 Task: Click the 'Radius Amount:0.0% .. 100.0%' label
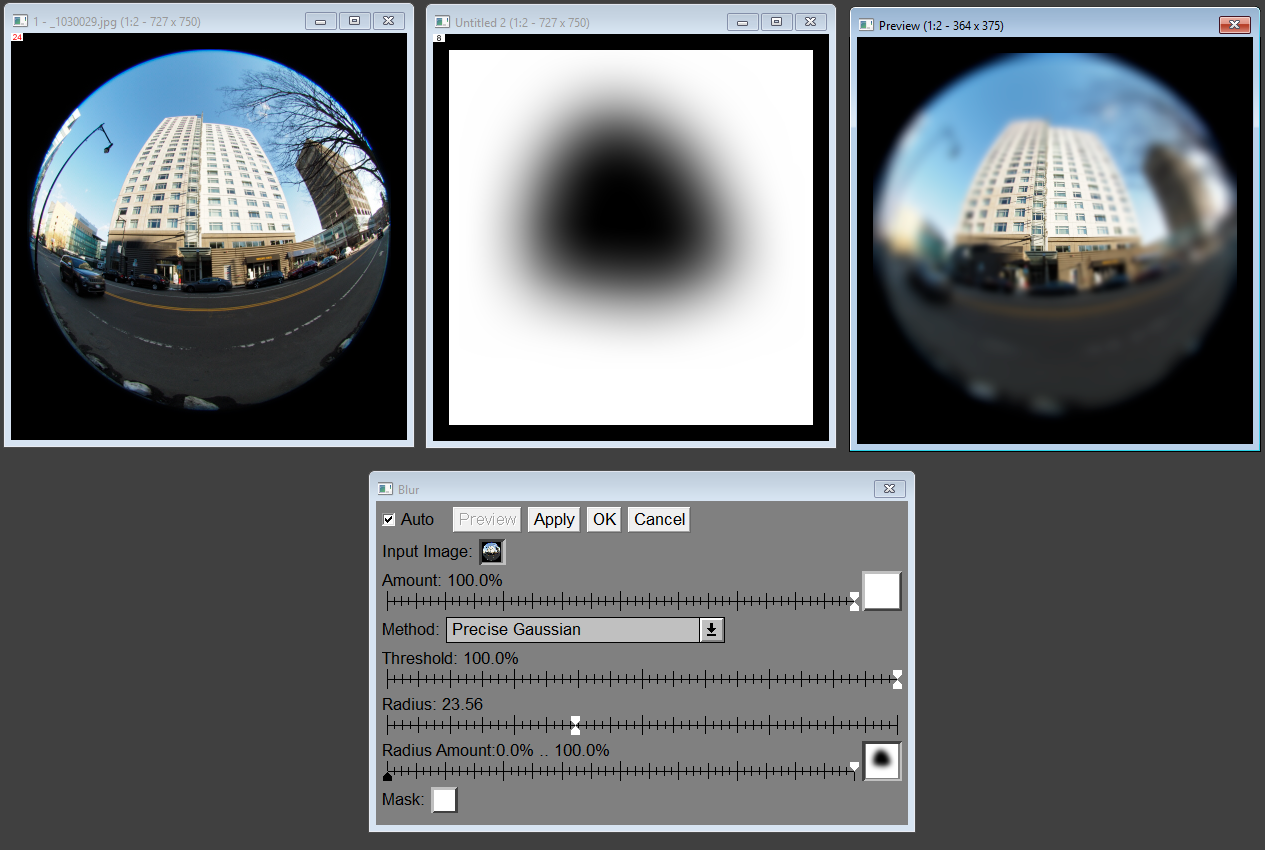pos(496,750)
